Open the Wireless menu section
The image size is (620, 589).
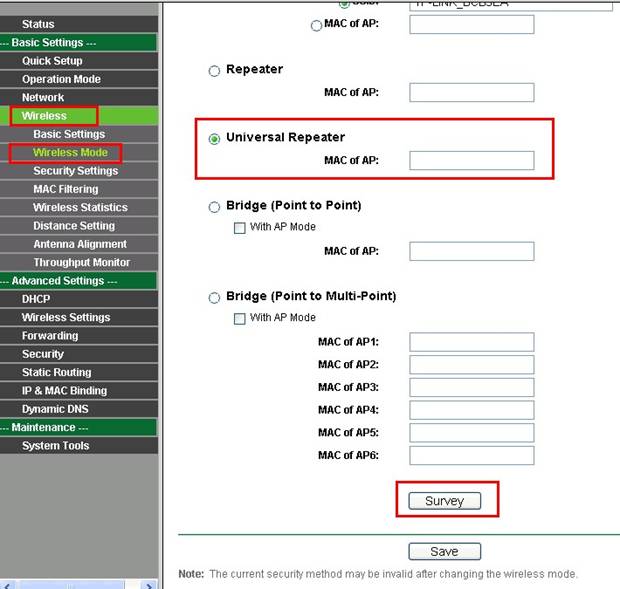pyautogui.click(x=44, y=116)
